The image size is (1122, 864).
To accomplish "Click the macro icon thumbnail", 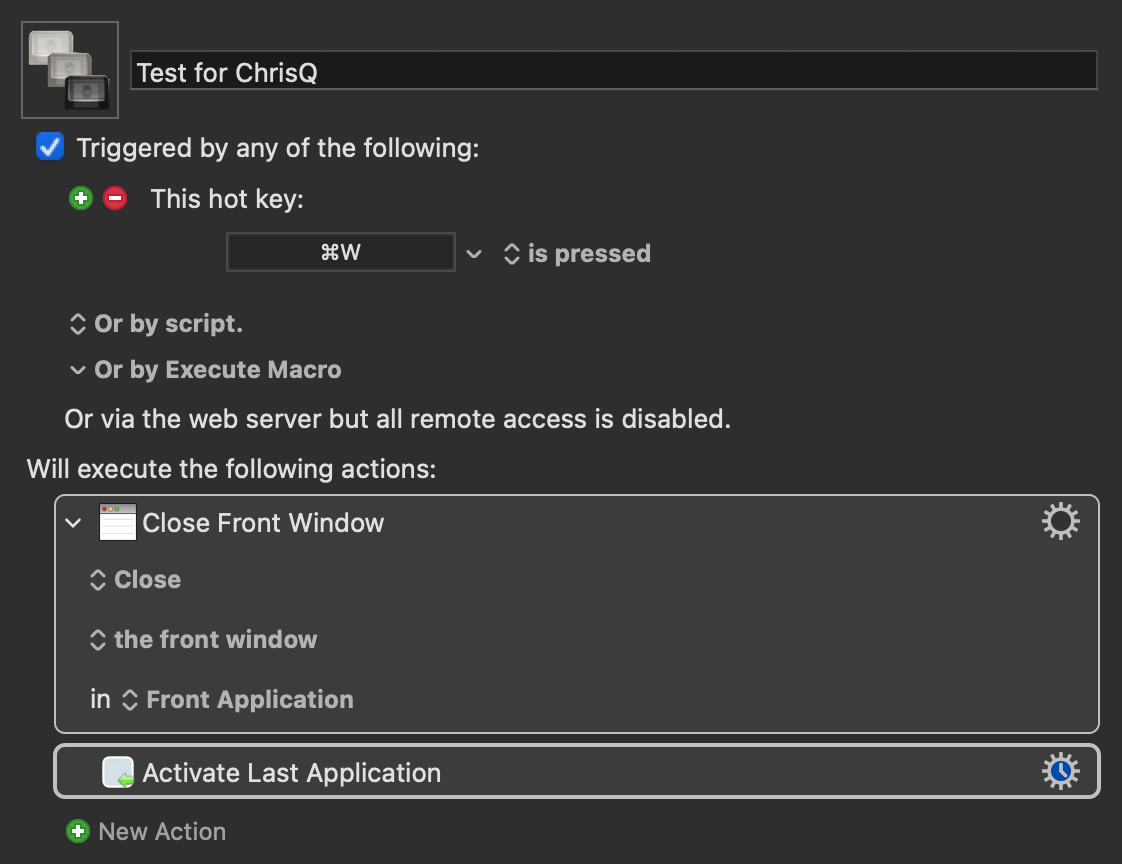I will (x=70, y=70).
